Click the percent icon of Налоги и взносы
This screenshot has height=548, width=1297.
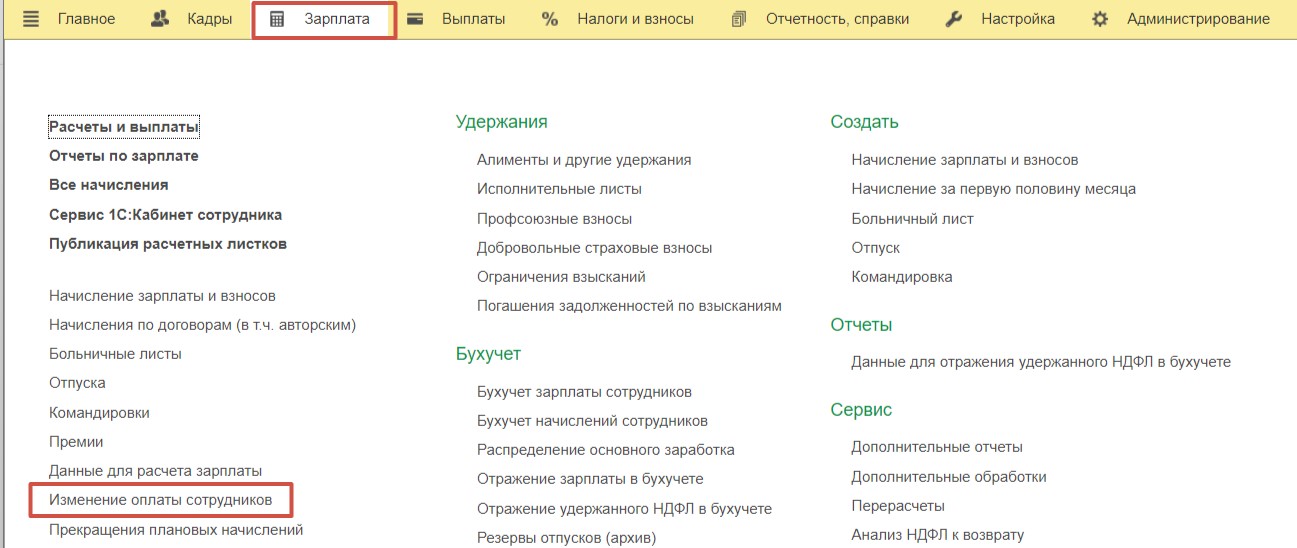tap(550, 19)
